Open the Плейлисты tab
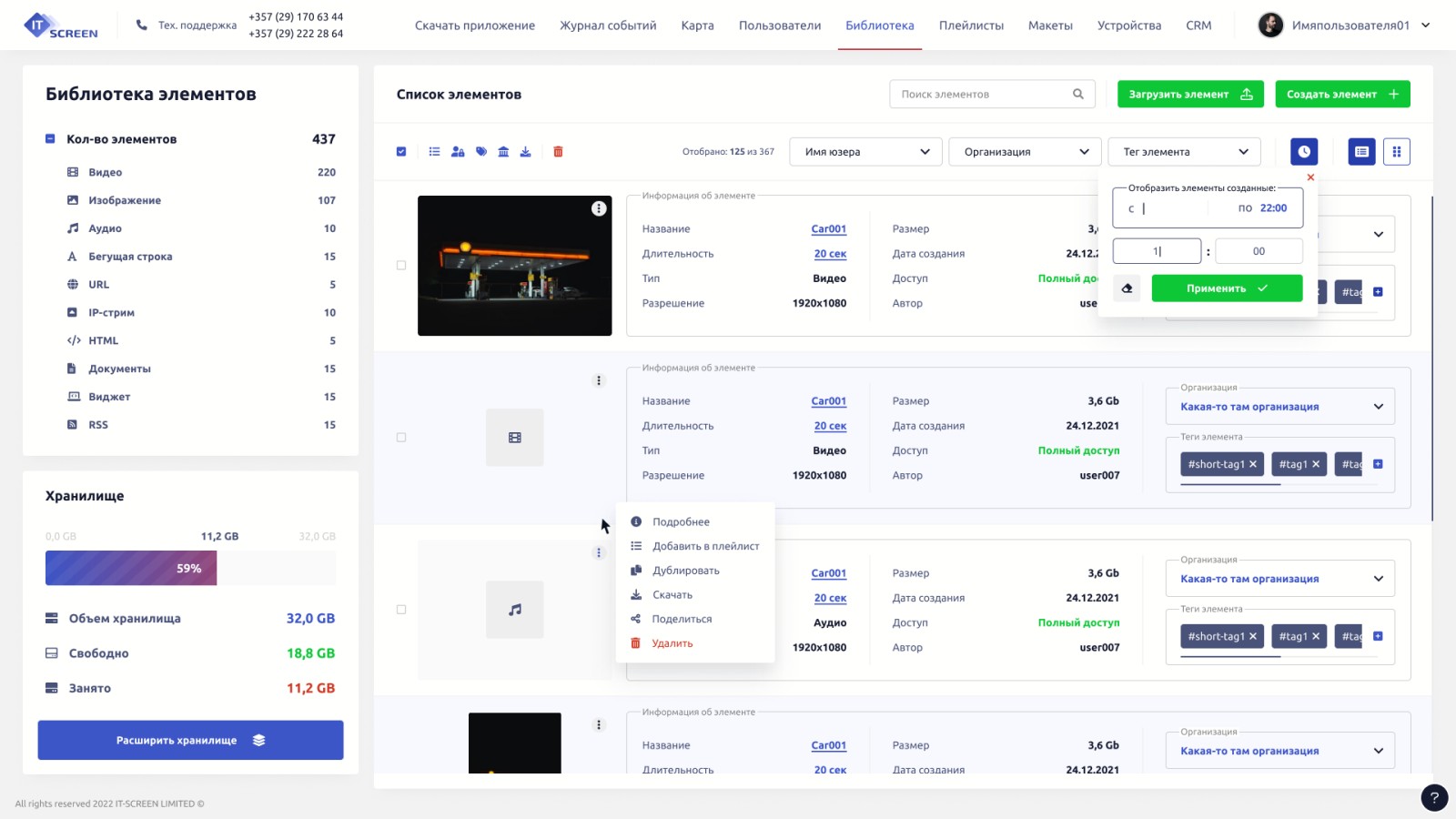The height and width of the screenshot is (819, 1456). pos(971,25)
